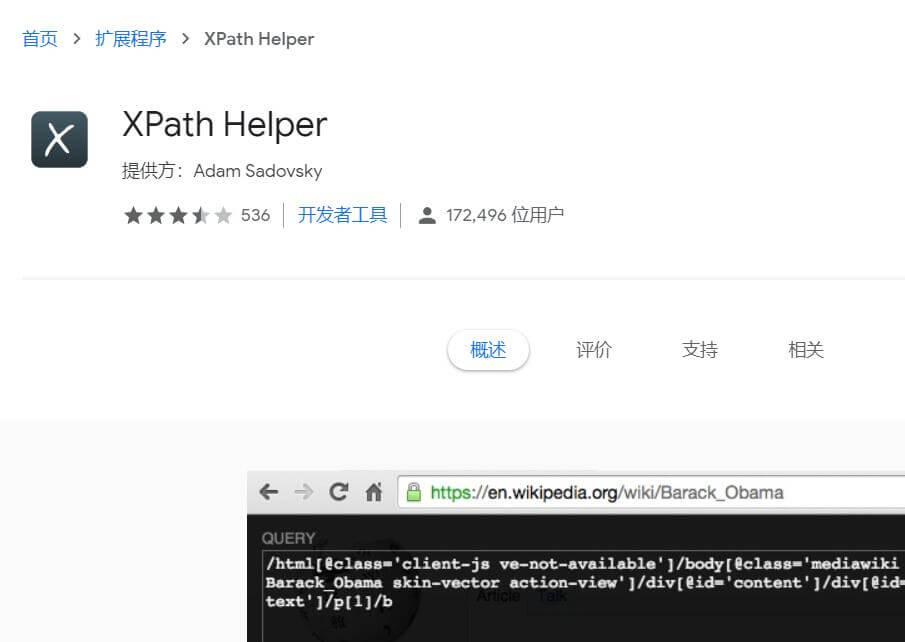Viewport: 905px width, 642px height.
Task: Click the star rating icons
Action: click(177, 215)
